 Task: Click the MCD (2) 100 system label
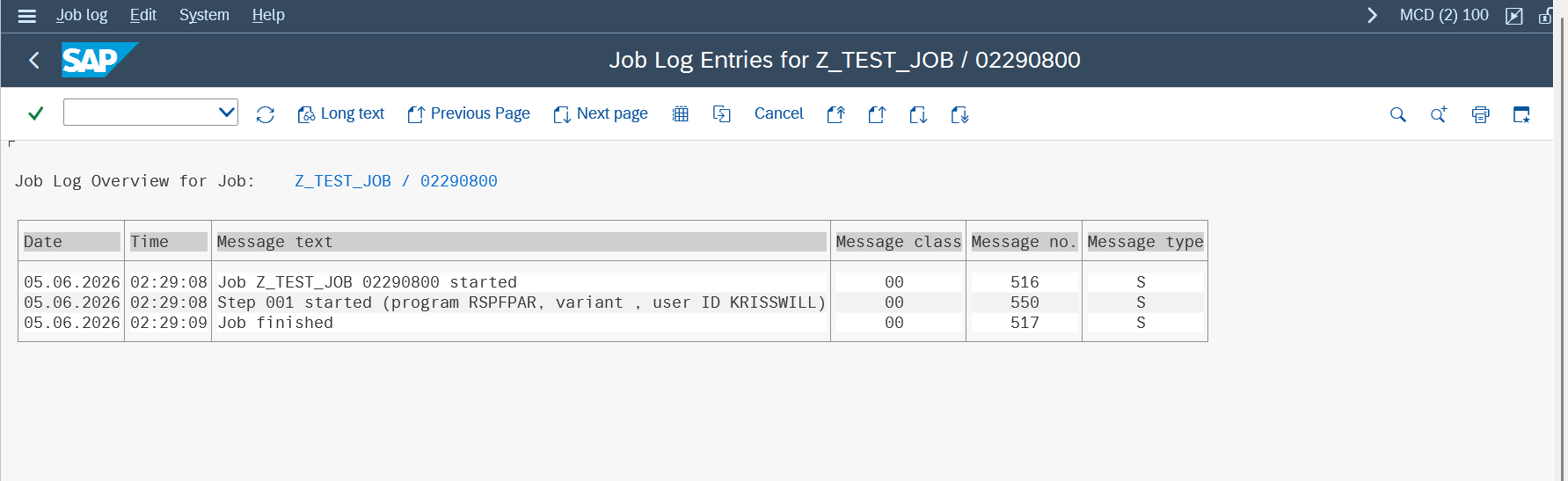1444,15
